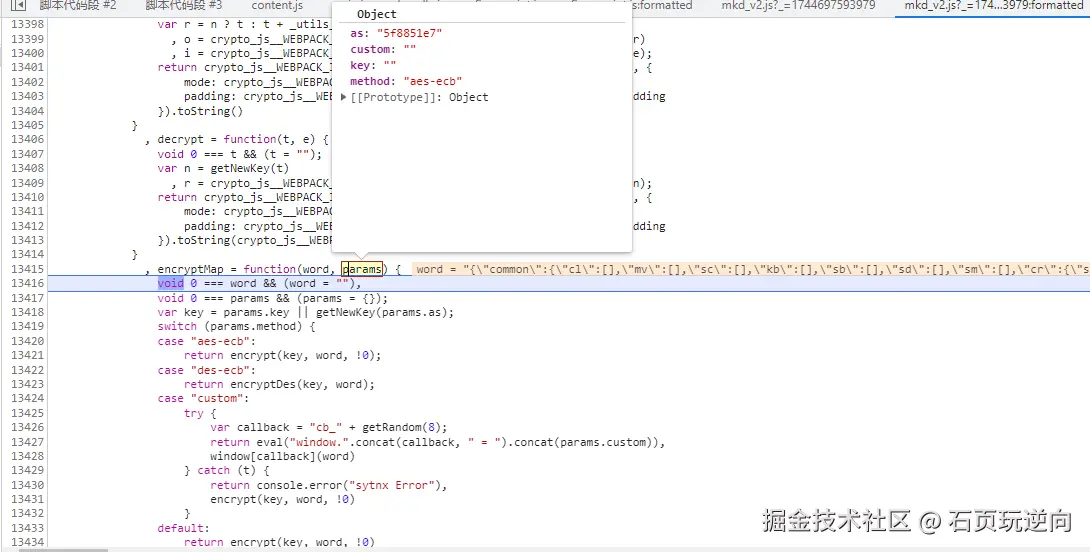Click the default: label
Viewport: 1090px width, 552px height.
[184, 528]
